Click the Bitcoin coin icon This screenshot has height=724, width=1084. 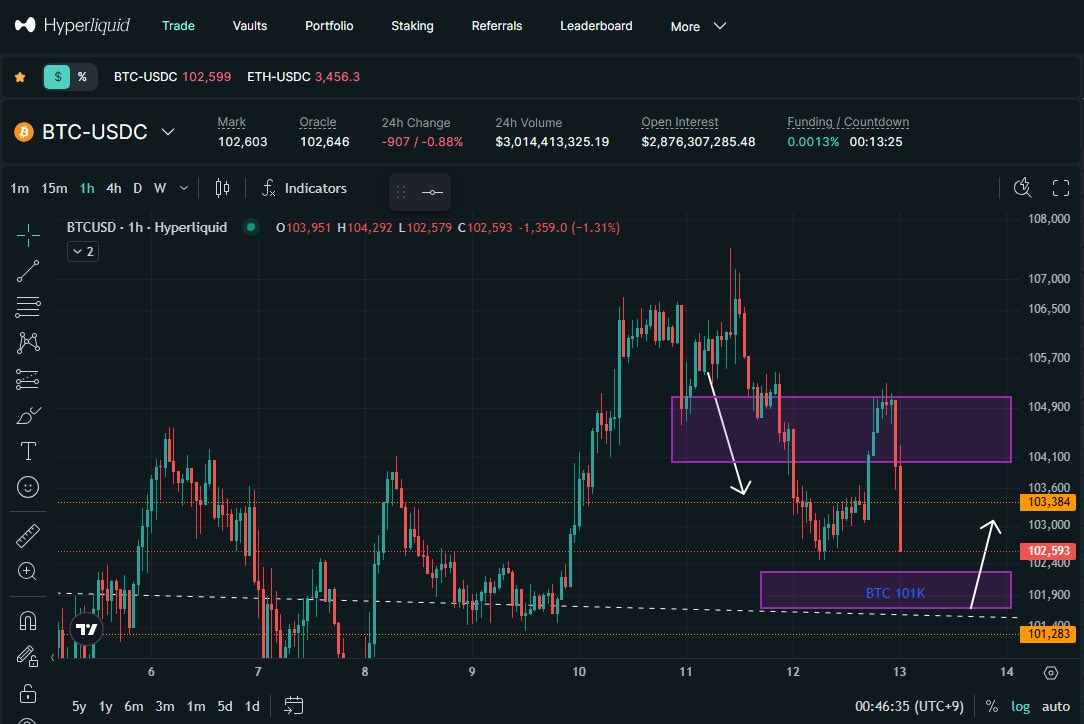[x=24, y=131]
